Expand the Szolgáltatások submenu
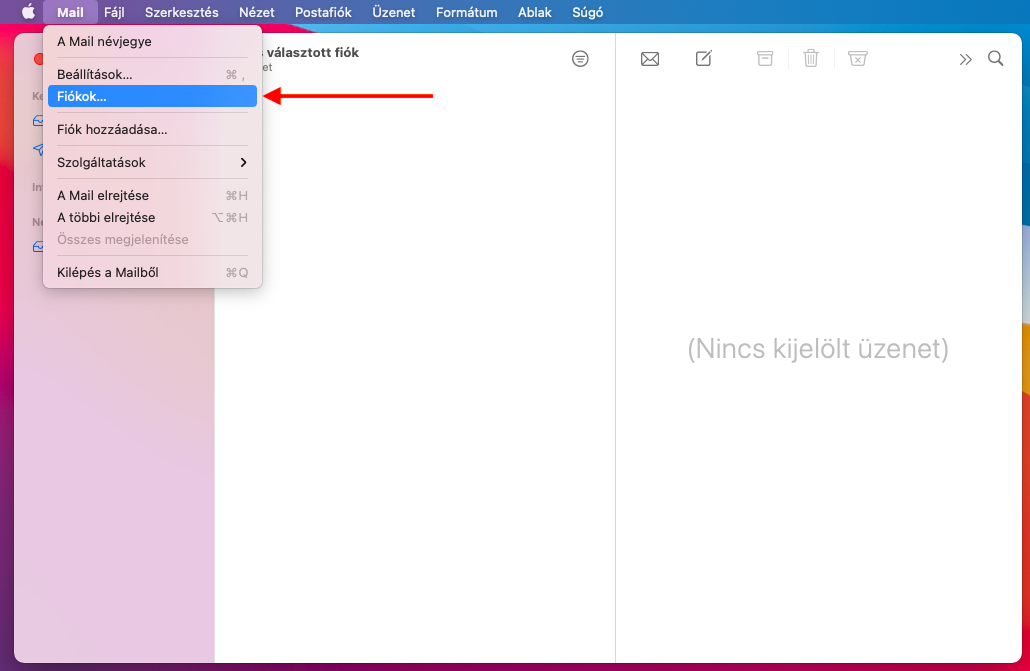Screen dimensions: 1030x671 pyautogui.click(x=152, y=162)
